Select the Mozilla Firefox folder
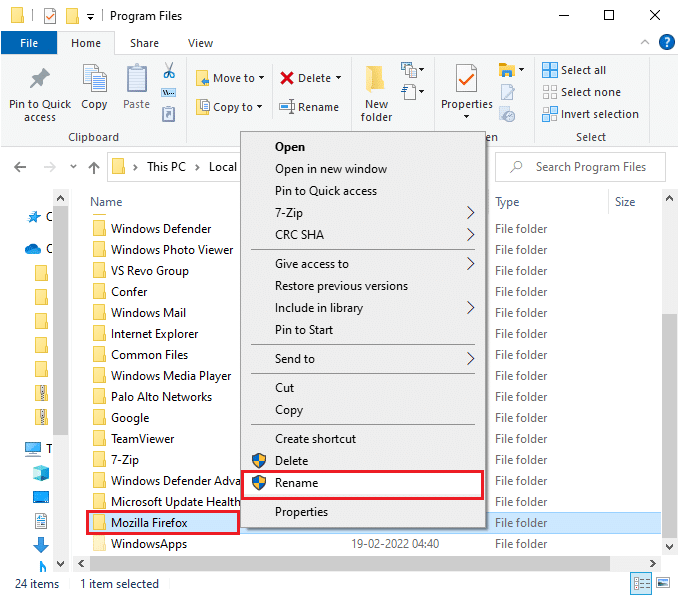This screenshot has height=596, width=680. tap(149, 523)
